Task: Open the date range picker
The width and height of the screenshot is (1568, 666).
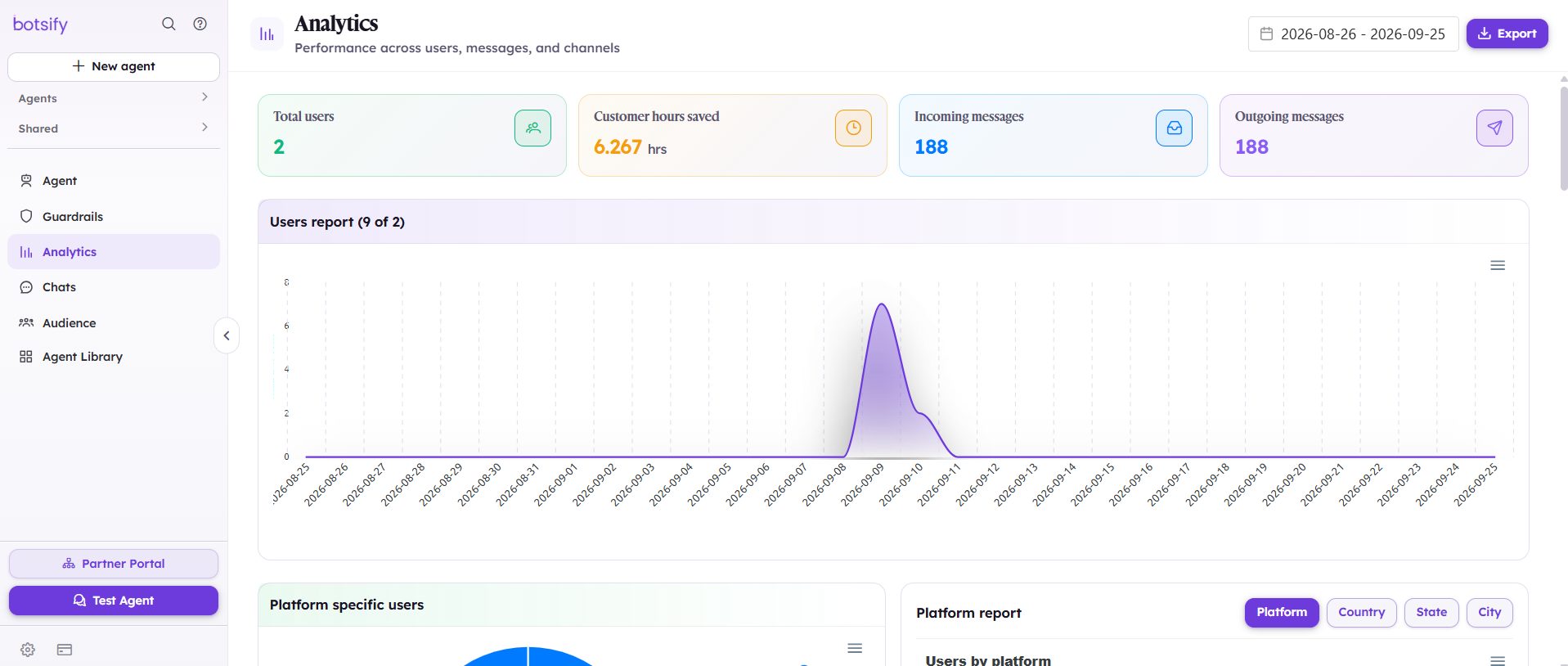Action: [x=1353, y=34]
